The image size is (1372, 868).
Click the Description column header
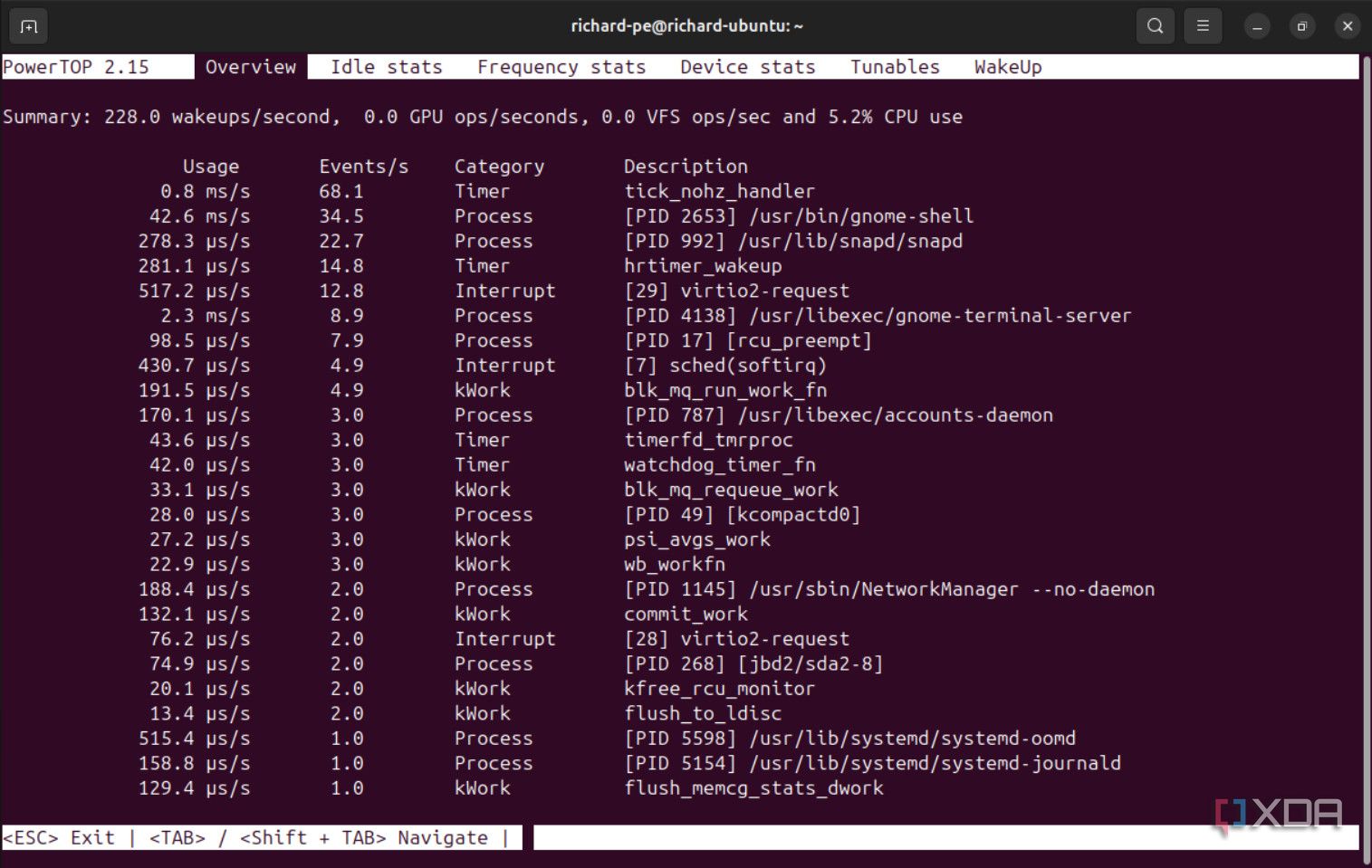click(x=686, y=167)
